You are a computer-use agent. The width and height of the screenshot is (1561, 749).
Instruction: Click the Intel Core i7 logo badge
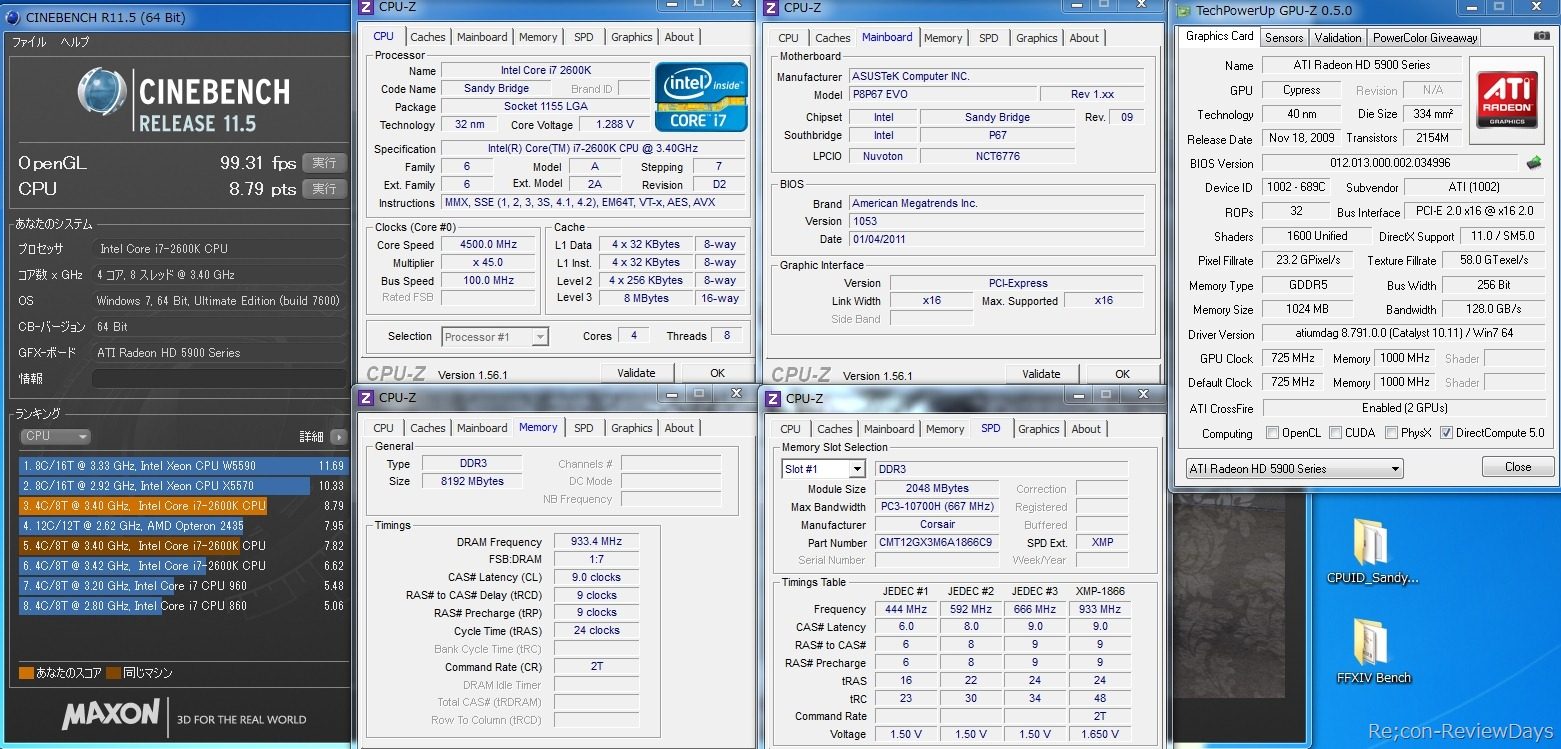[701, 97]
